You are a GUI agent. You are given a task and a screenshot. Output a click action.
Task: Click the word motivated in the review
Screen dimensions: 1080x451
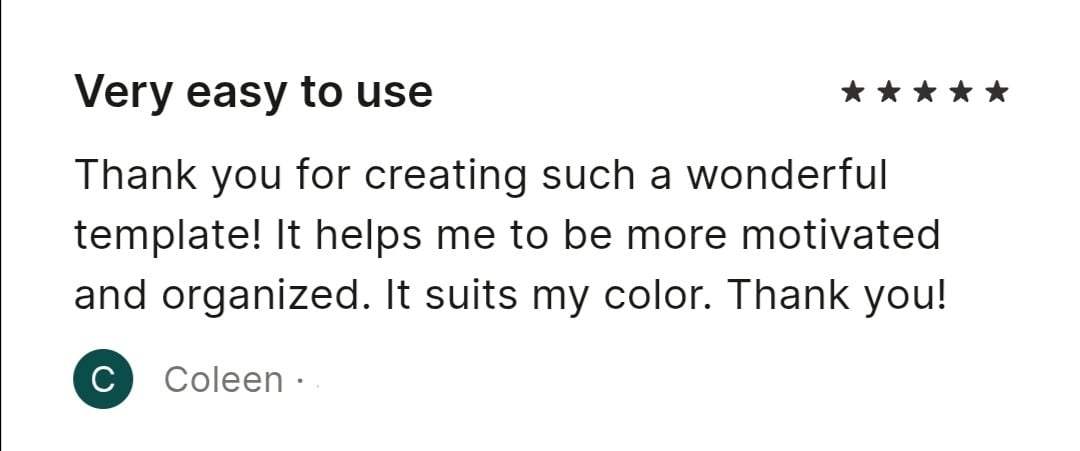841,235
